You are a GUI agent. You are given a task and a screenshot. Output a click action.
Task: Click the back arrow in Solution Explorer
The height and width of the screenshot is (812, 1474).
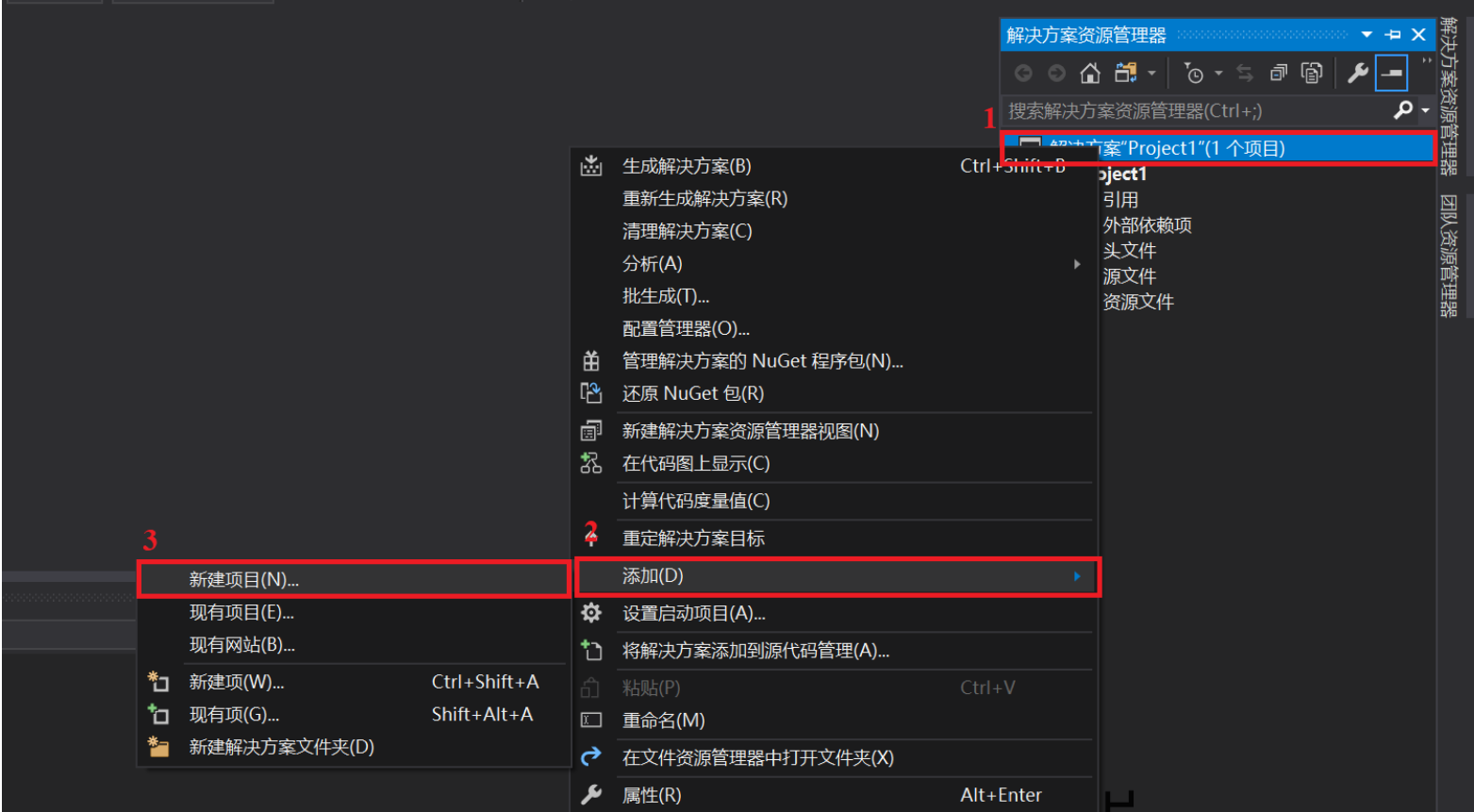click(1023, 73)
